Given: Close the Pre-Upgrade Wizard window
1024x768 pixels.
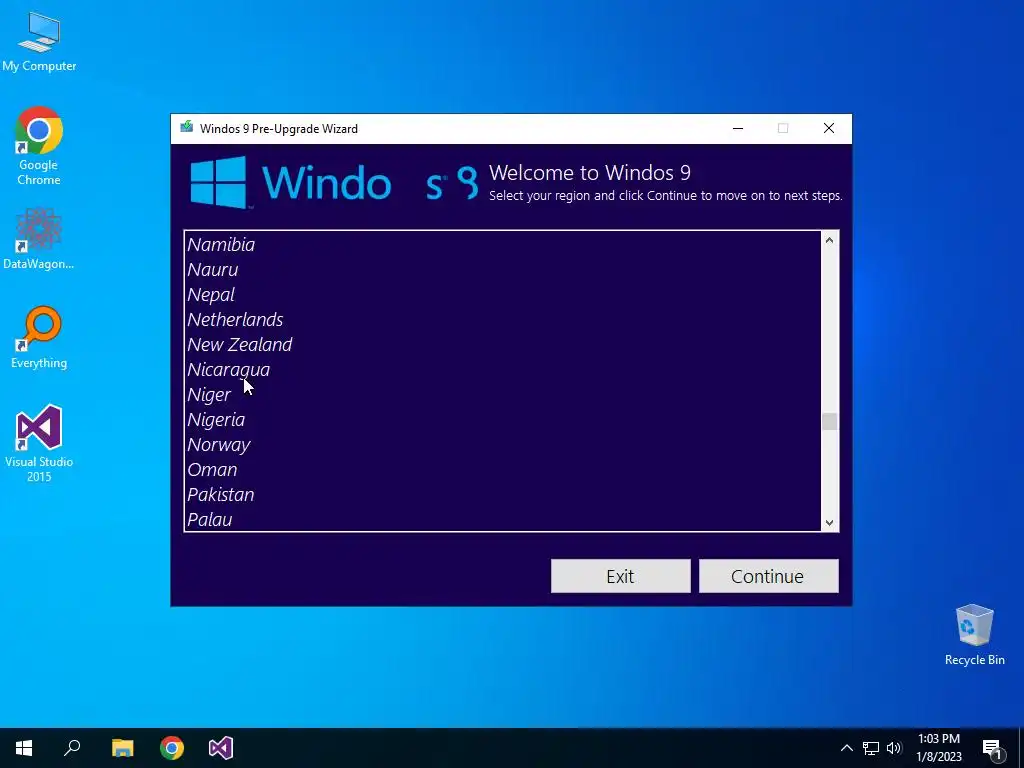Looking at the screenshot, I should [x=829, y=129].
